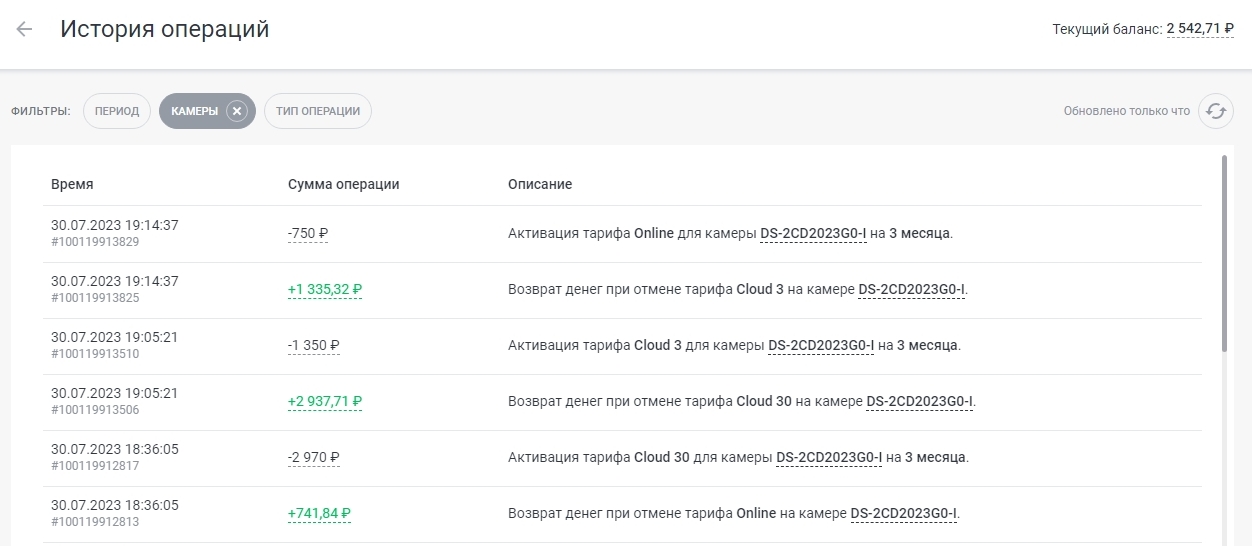Open the +1 335,32 ₽ refund amount
The image size is (1252, 546).
[325, 290]
